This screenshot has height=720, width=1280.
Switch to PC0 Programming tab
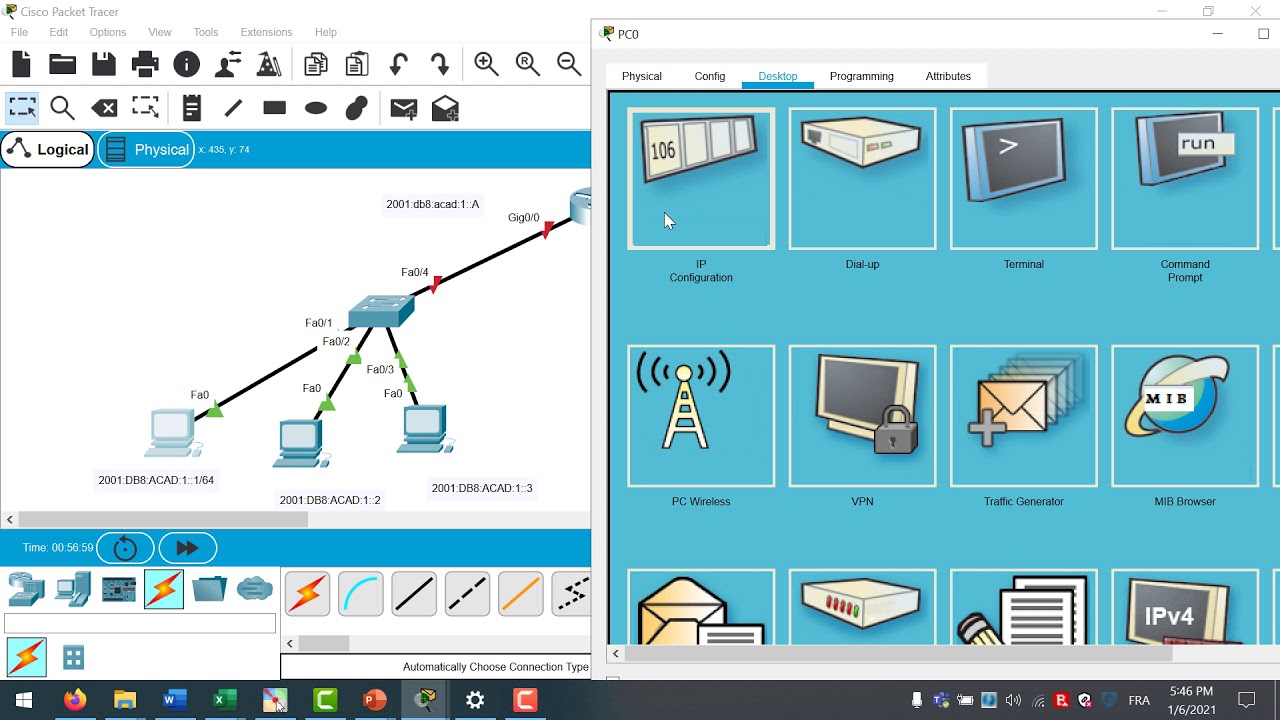862,76
